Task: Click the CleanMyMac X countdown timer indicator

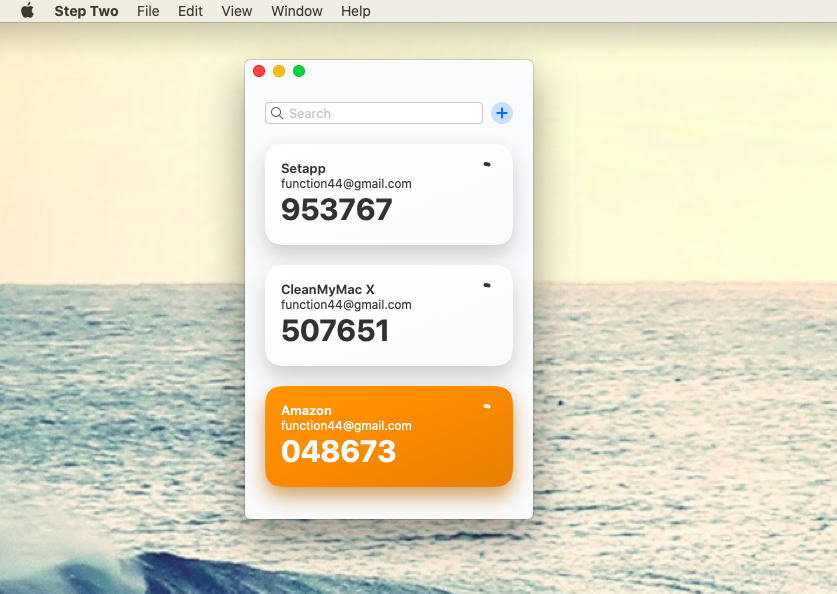Action: pos(487,285)
